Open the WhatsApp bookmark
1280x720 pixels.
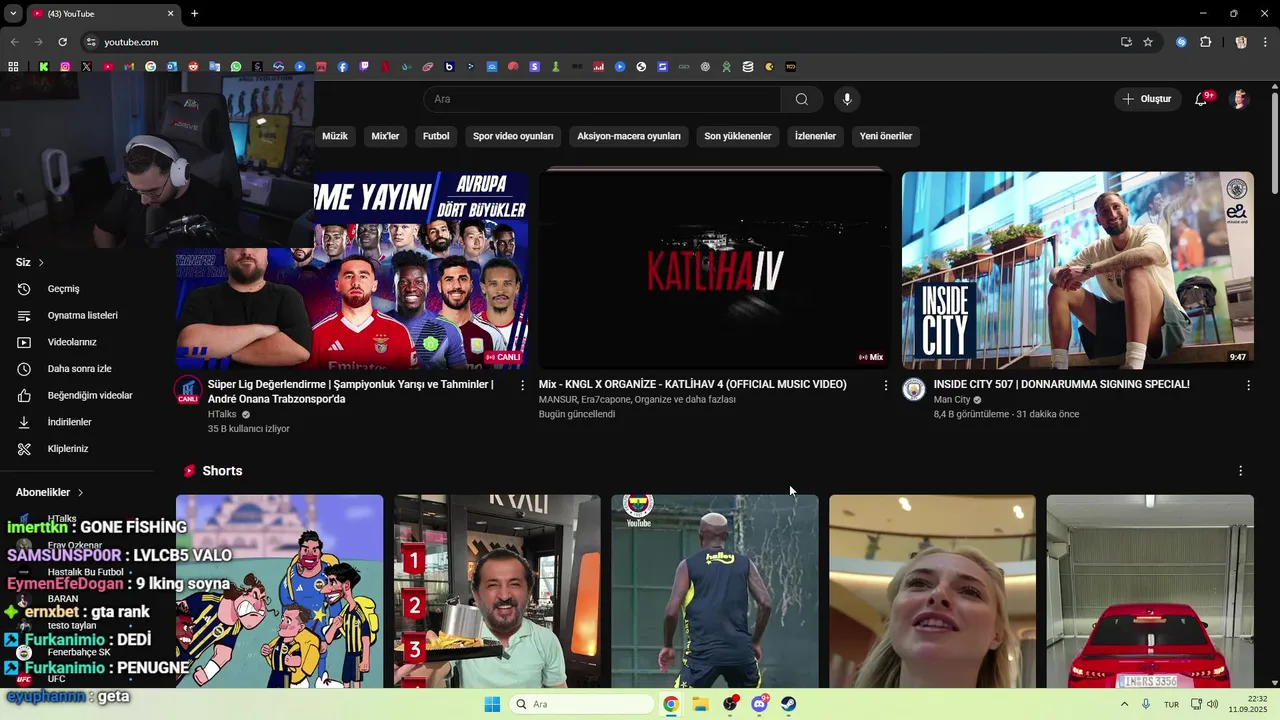pos(236,67)
